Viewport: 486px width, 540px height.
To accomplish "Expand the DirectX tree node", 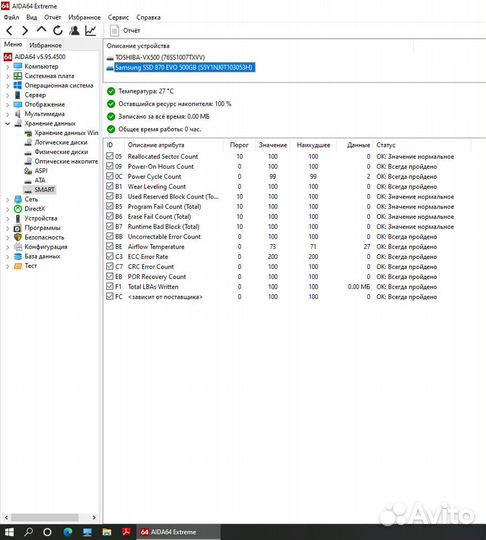I will pyautogui.click(x=8, y=209).
